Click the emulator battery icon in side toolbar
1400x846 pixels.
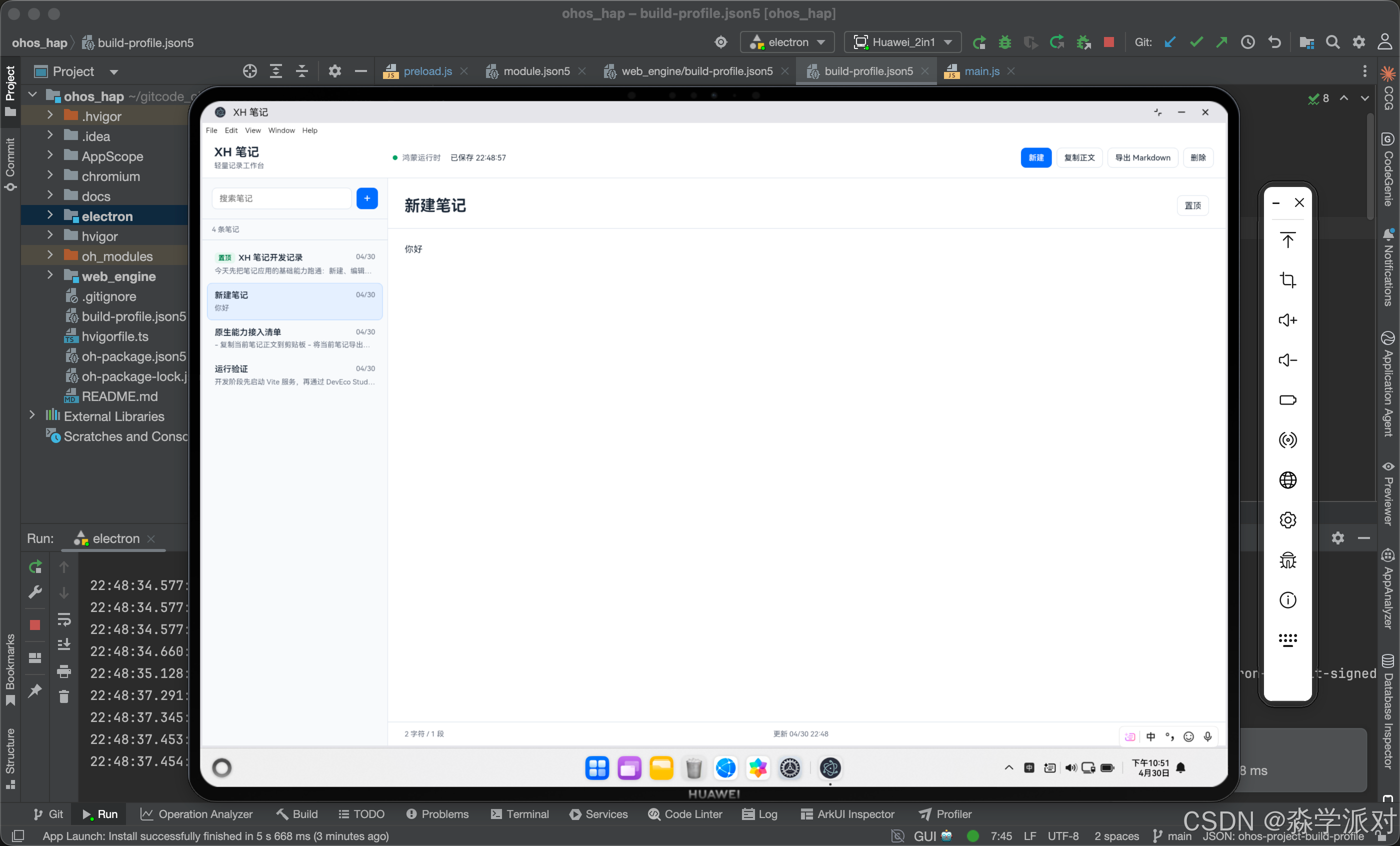(x=1287, y=400)
